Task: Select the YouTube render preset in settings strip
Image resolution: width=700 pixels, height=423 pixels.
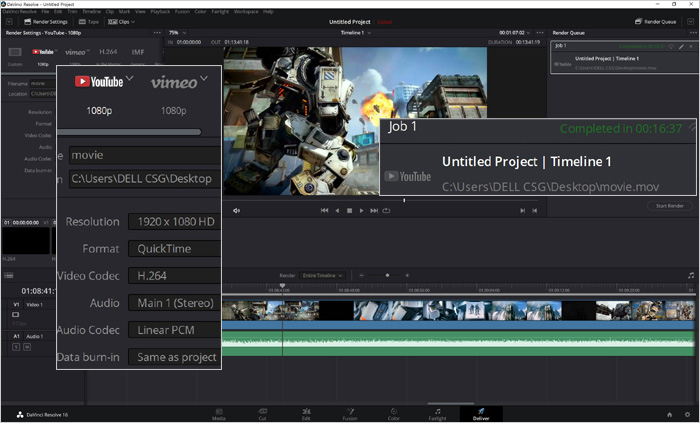Action: (x=43, y=56)
